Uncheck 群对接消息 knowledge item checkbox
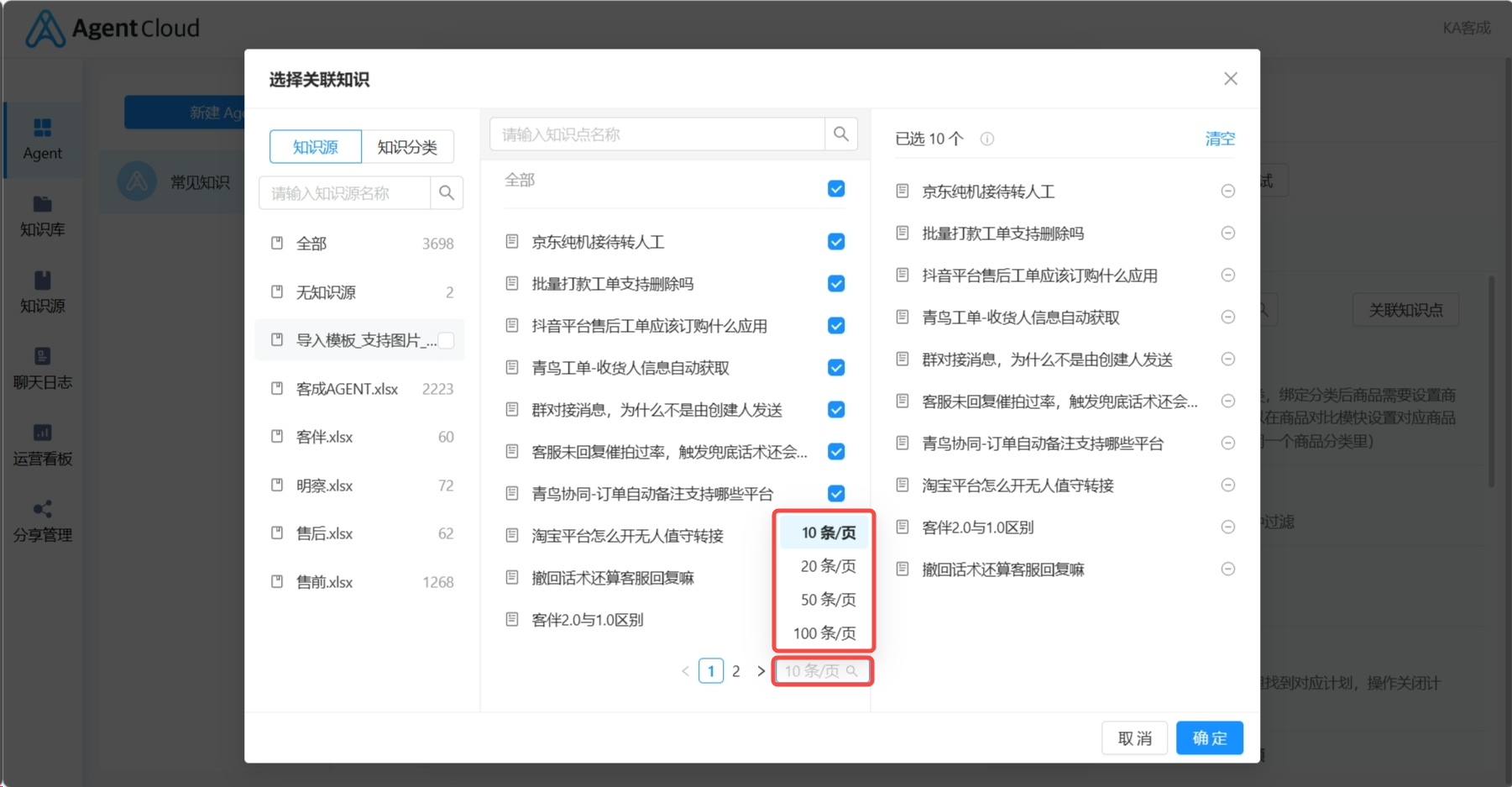 pyautogui.click(x=836, y=410)
